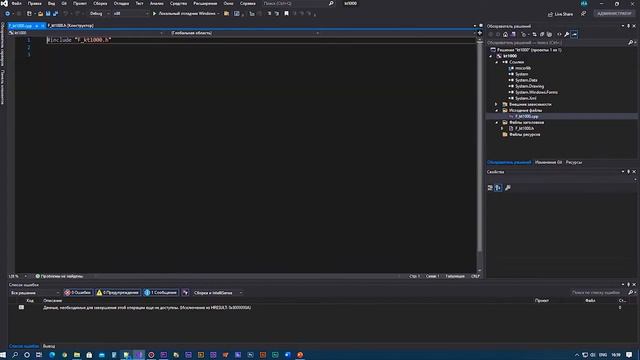This screenshot has height=360, width=640.
Task: Open Microsoft Edge from the taskbar
Action: [x=52, y=355]
